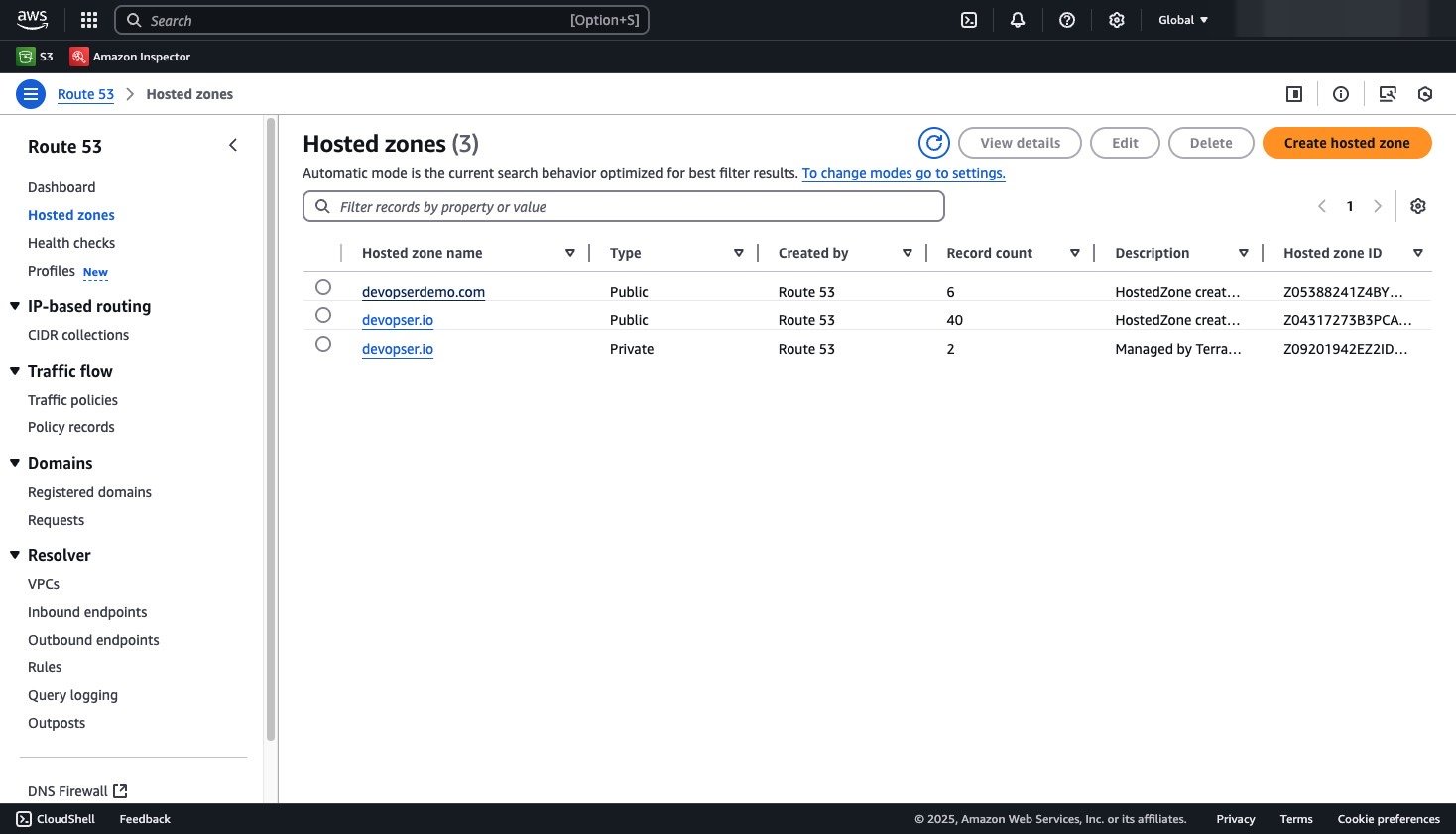Go to the next page arrow
The width and height of the screenshot is (1456, 834).
tap(1378, 206)
